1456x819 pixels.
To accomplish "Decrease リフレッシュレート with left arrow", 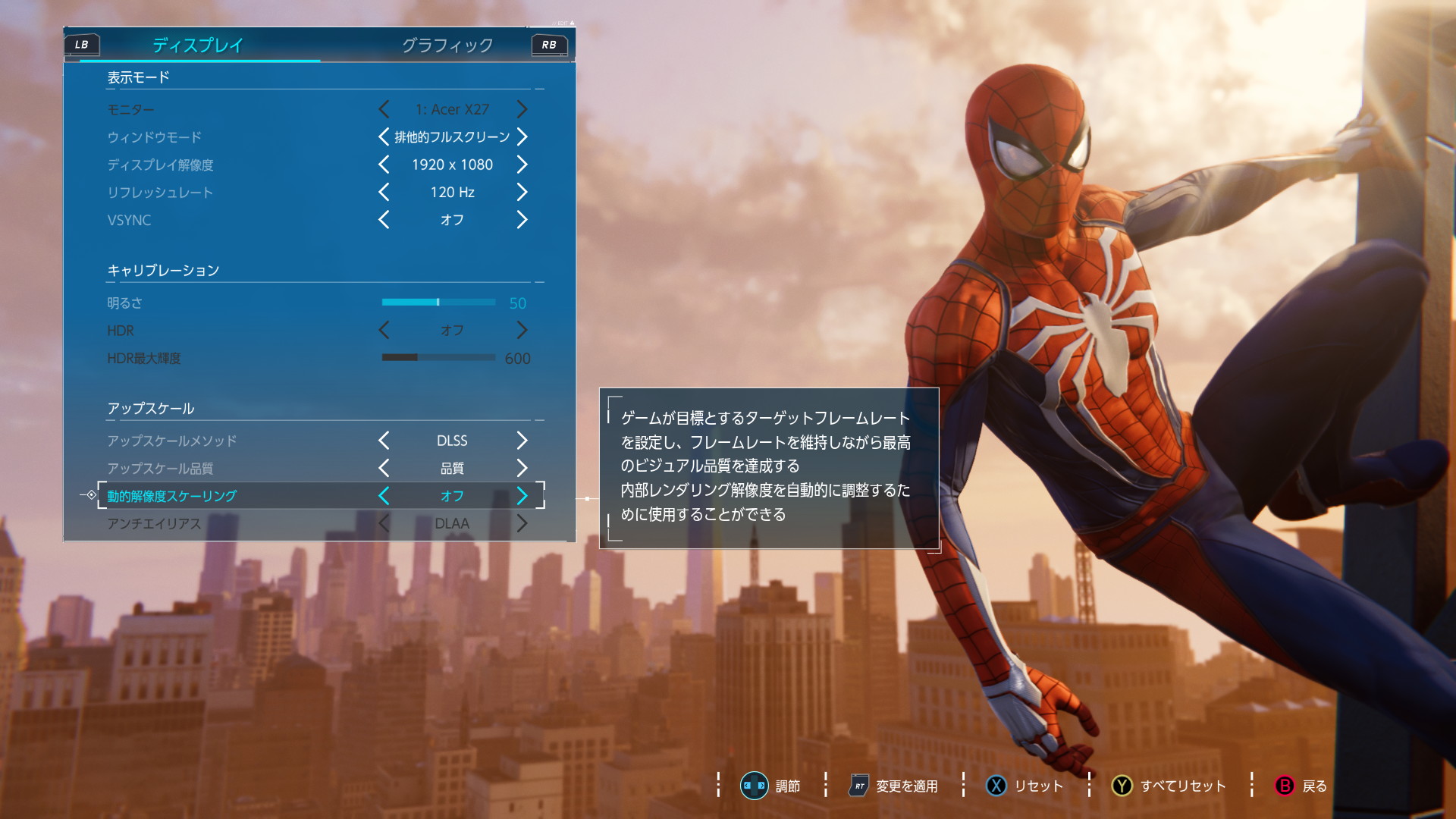I will coord(384,192).
